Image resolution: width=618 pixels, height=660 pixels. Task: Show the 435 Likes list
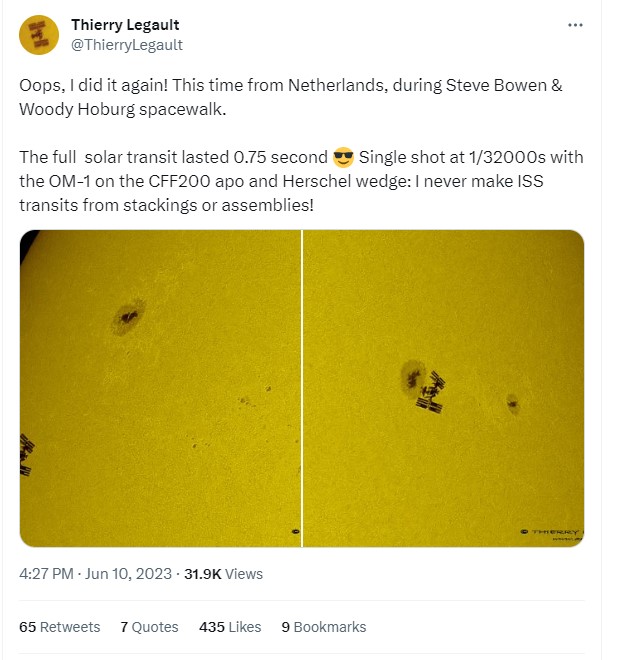230,627
